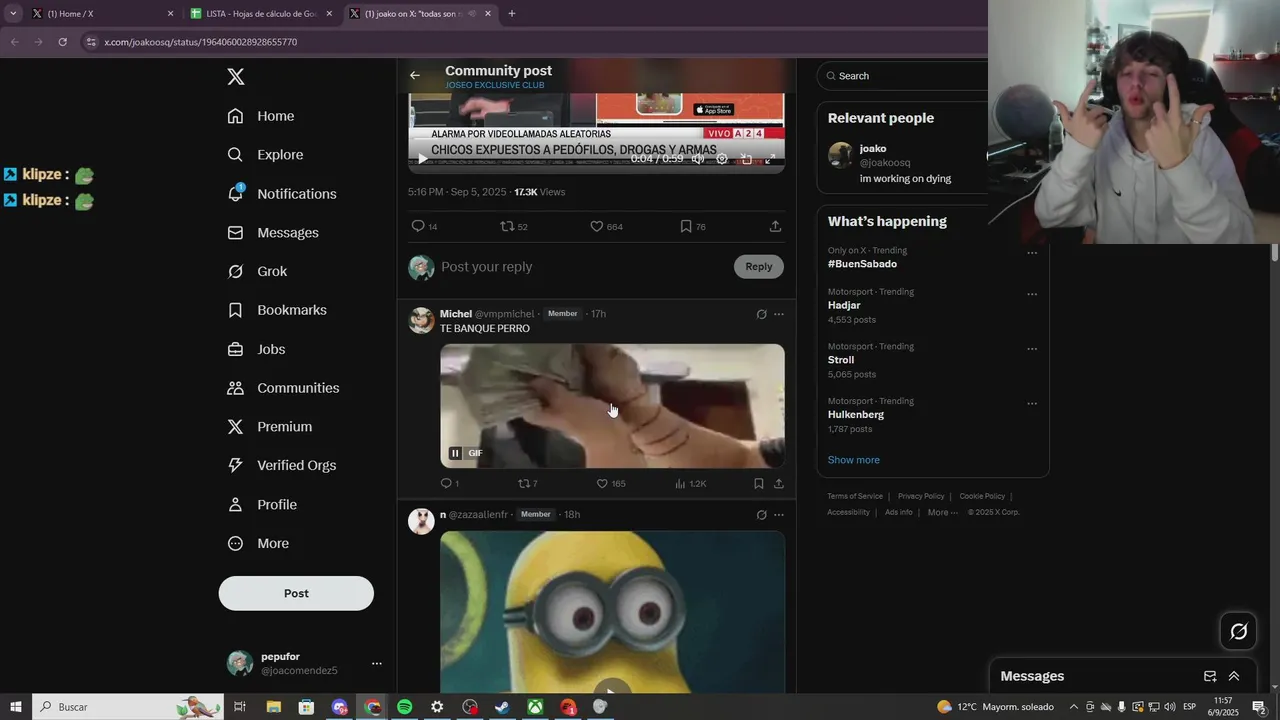Go back with the Community post arrow
Screen dimensions: 1280x720
click(x=415, y=75)
